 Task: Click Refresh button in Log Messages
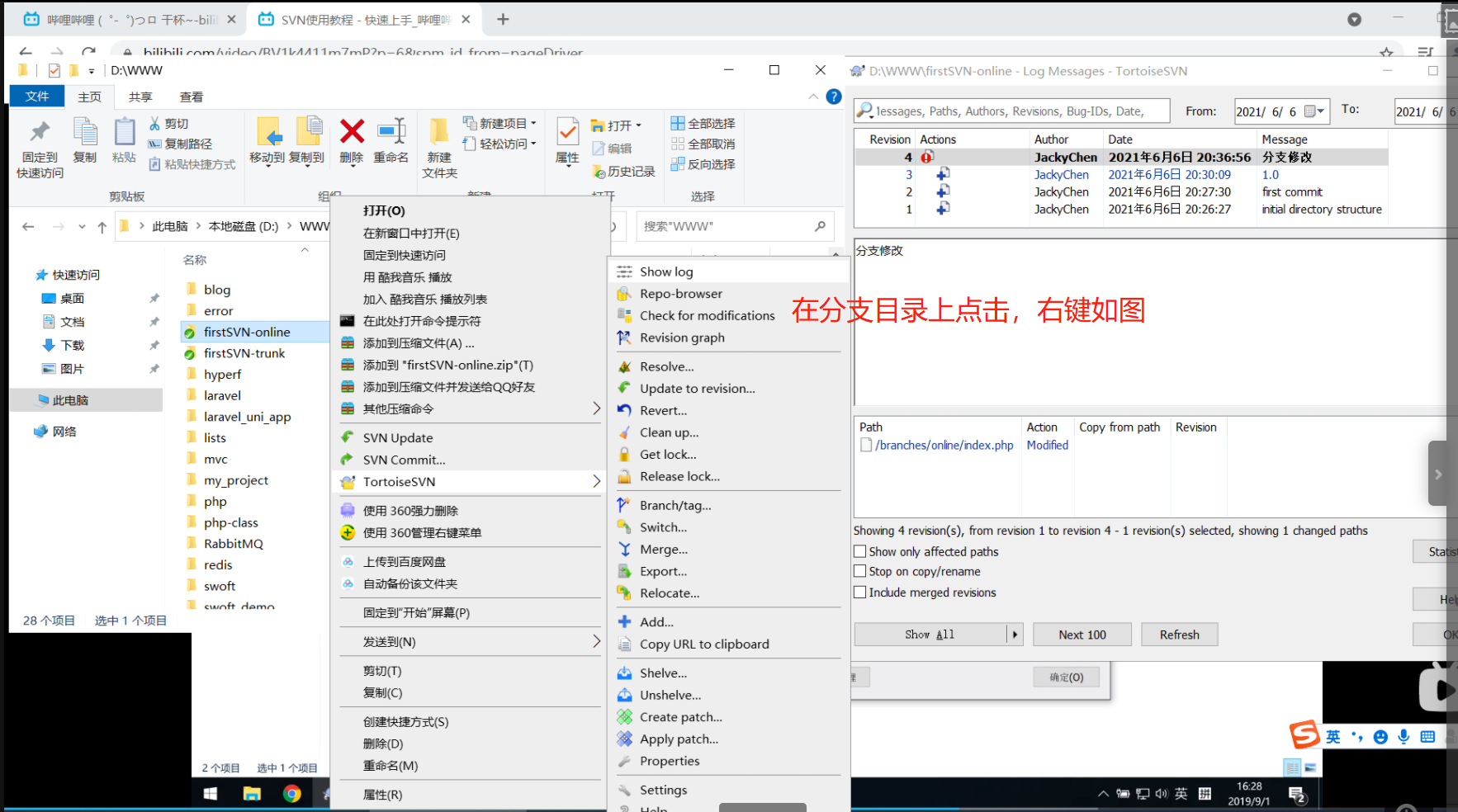click(1179, 635)
